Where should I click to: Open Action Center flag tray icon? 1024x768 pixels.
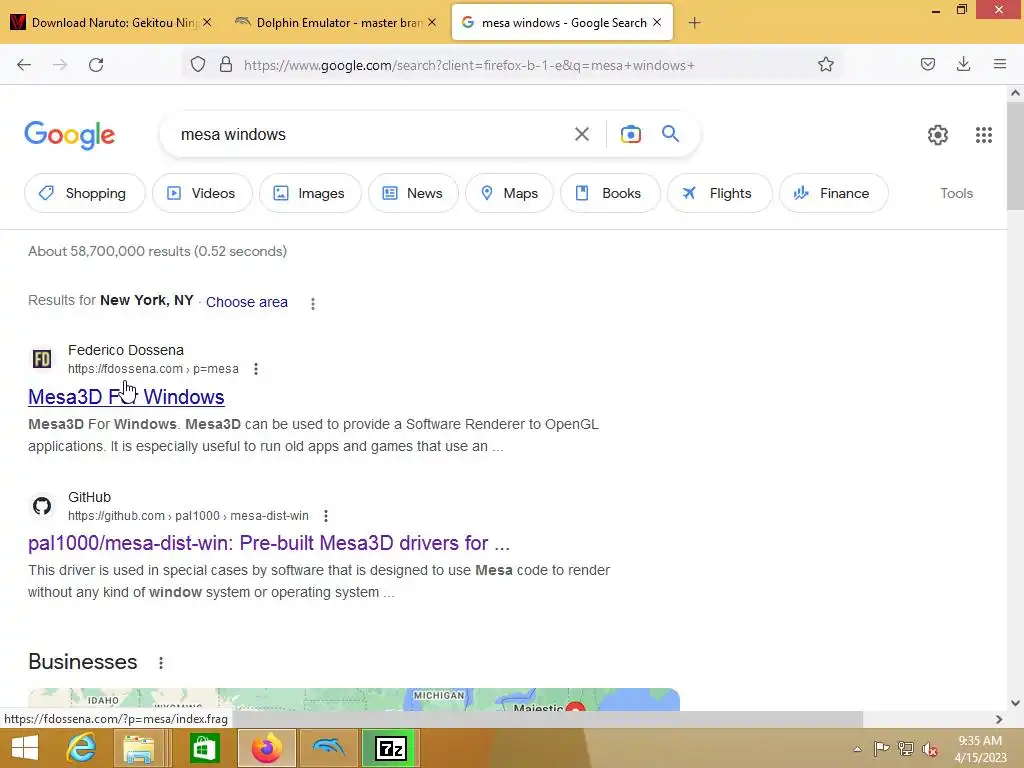[881, 749]
